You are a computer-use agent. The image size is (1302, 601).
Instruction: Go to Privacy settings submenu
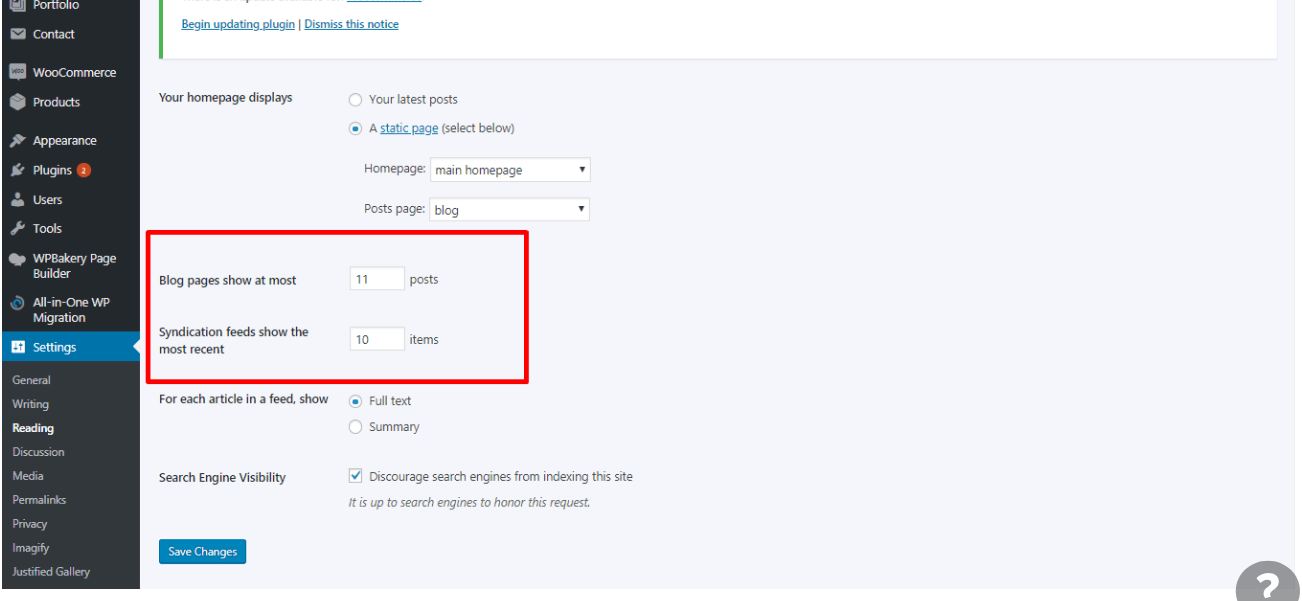pos(30,524)
